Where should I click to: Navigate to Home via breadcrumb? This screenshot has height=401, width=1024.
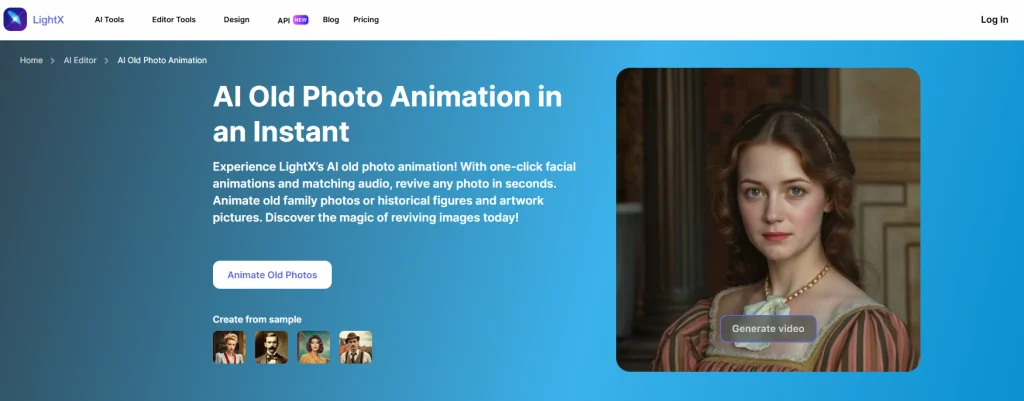point(31,60)
